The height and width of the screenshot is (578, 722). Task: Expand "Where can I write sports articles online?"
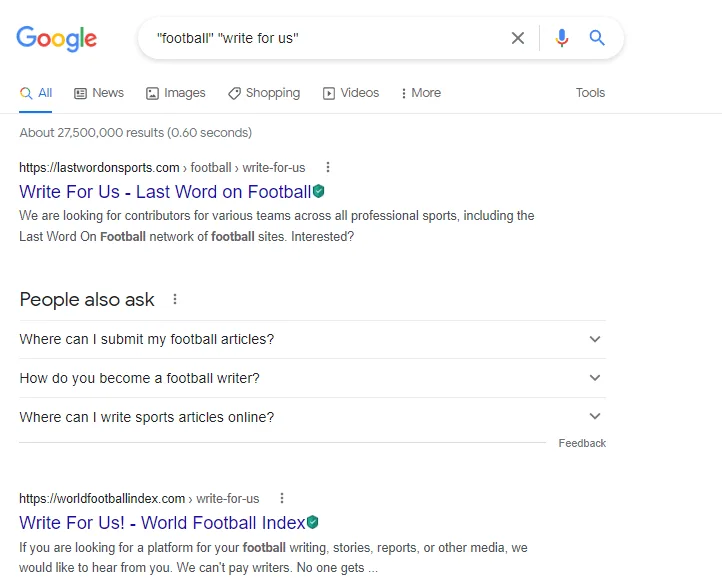[595, 417]
